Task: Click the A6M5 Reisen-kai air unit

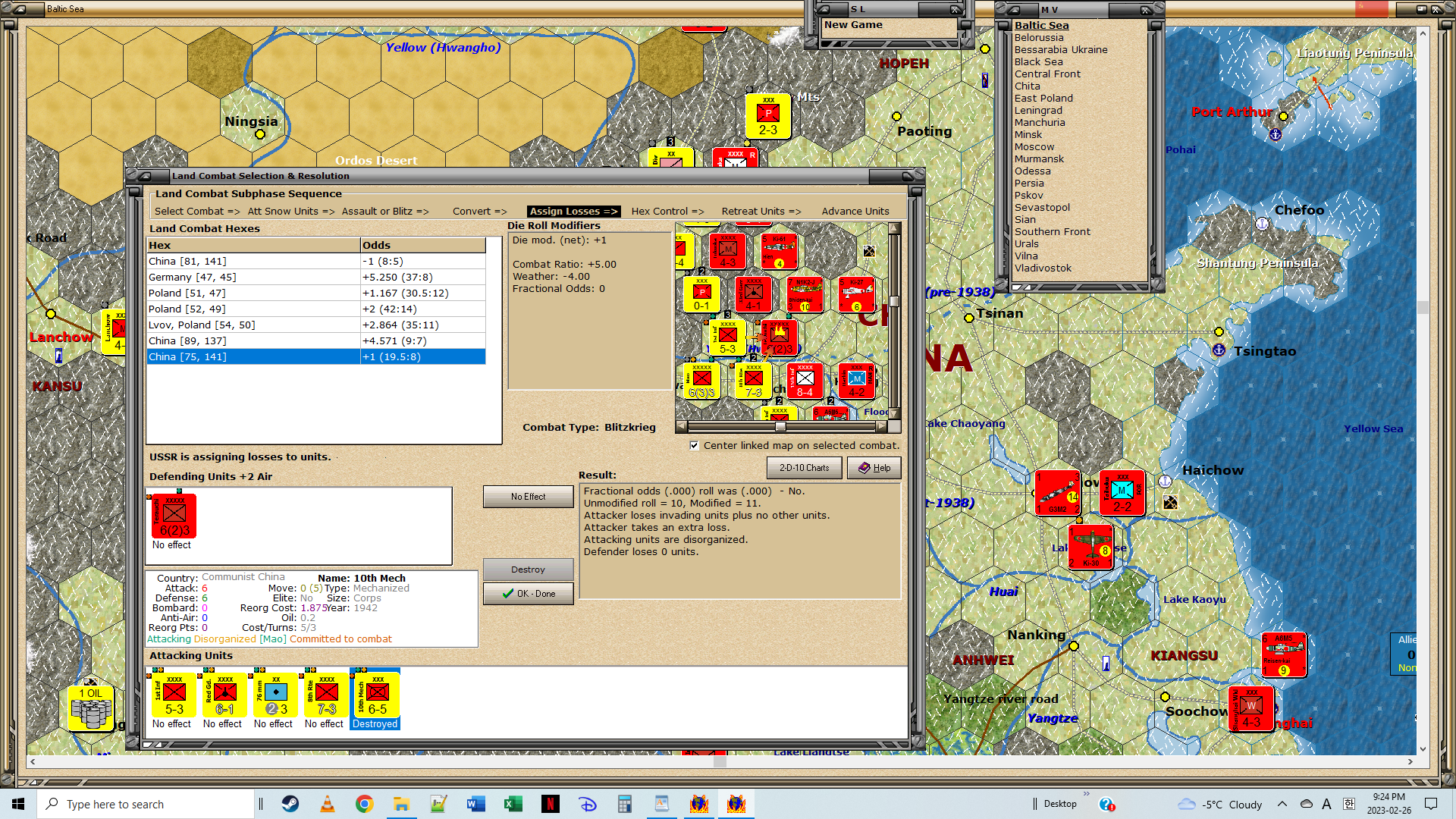Action: (x=1284, y=654)
